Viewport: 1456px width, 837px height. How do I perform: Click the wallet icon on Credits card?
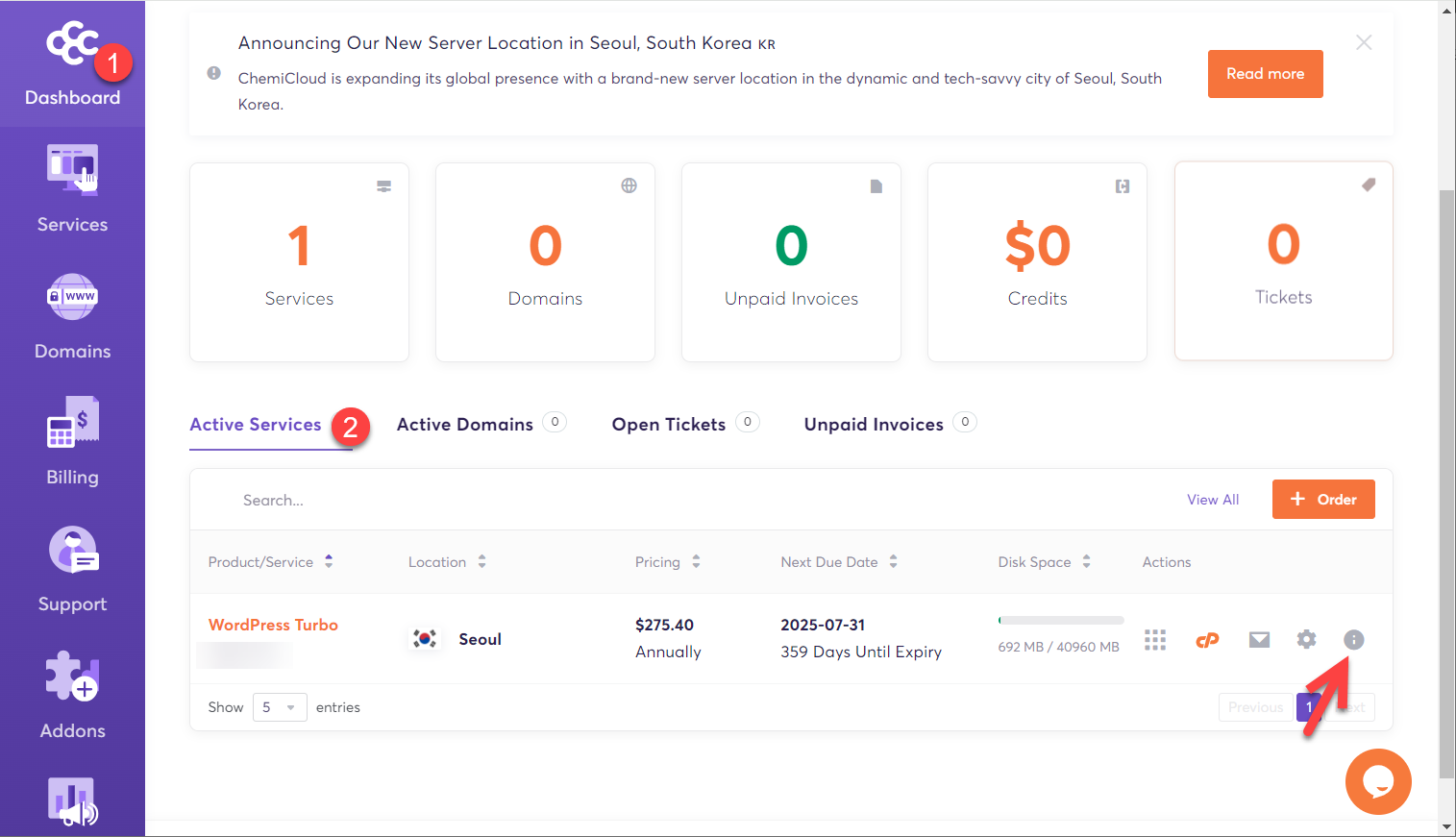(1122, 186)
